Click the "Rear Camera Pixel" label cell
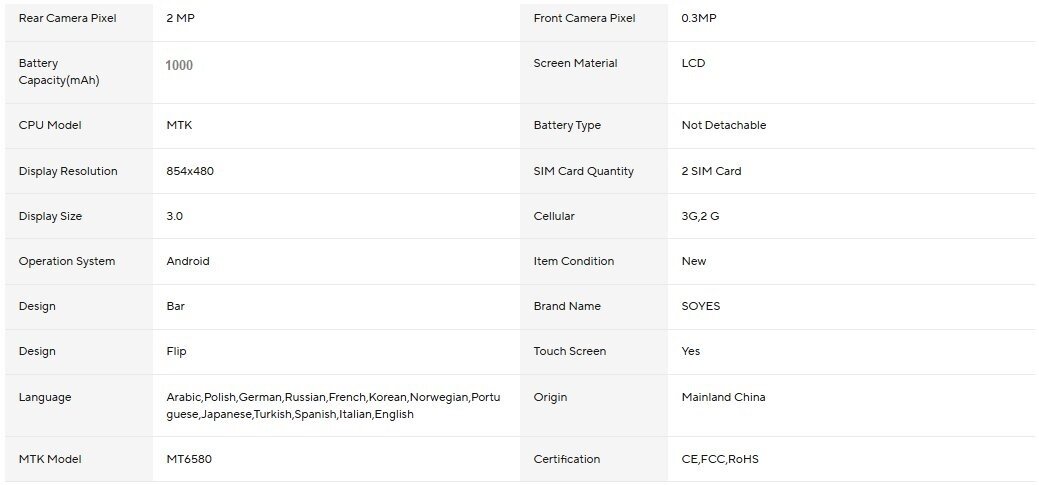1039x485 pixels. (x=68, y=18)
